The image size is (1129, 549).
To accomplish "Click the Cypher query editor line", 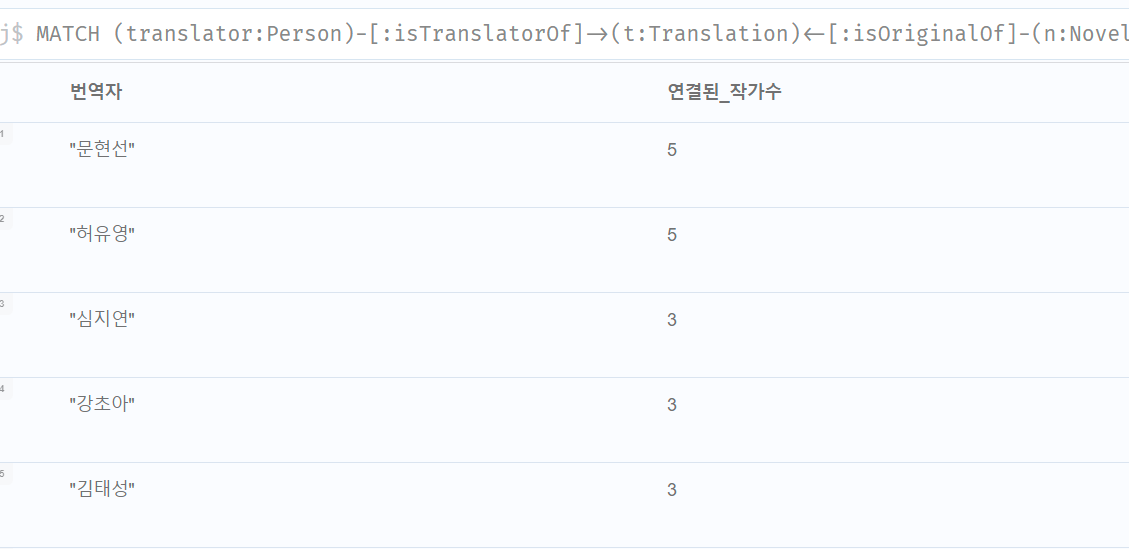I will coord(580,34).
